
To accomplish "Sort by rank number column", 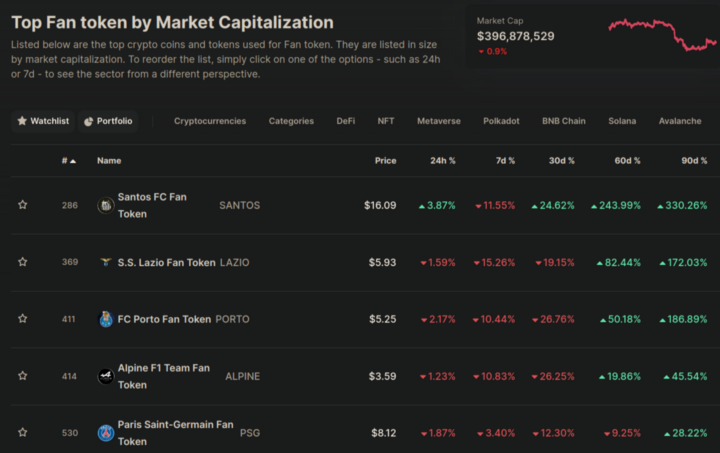I will pyautogui.click(x=69, y=161).
